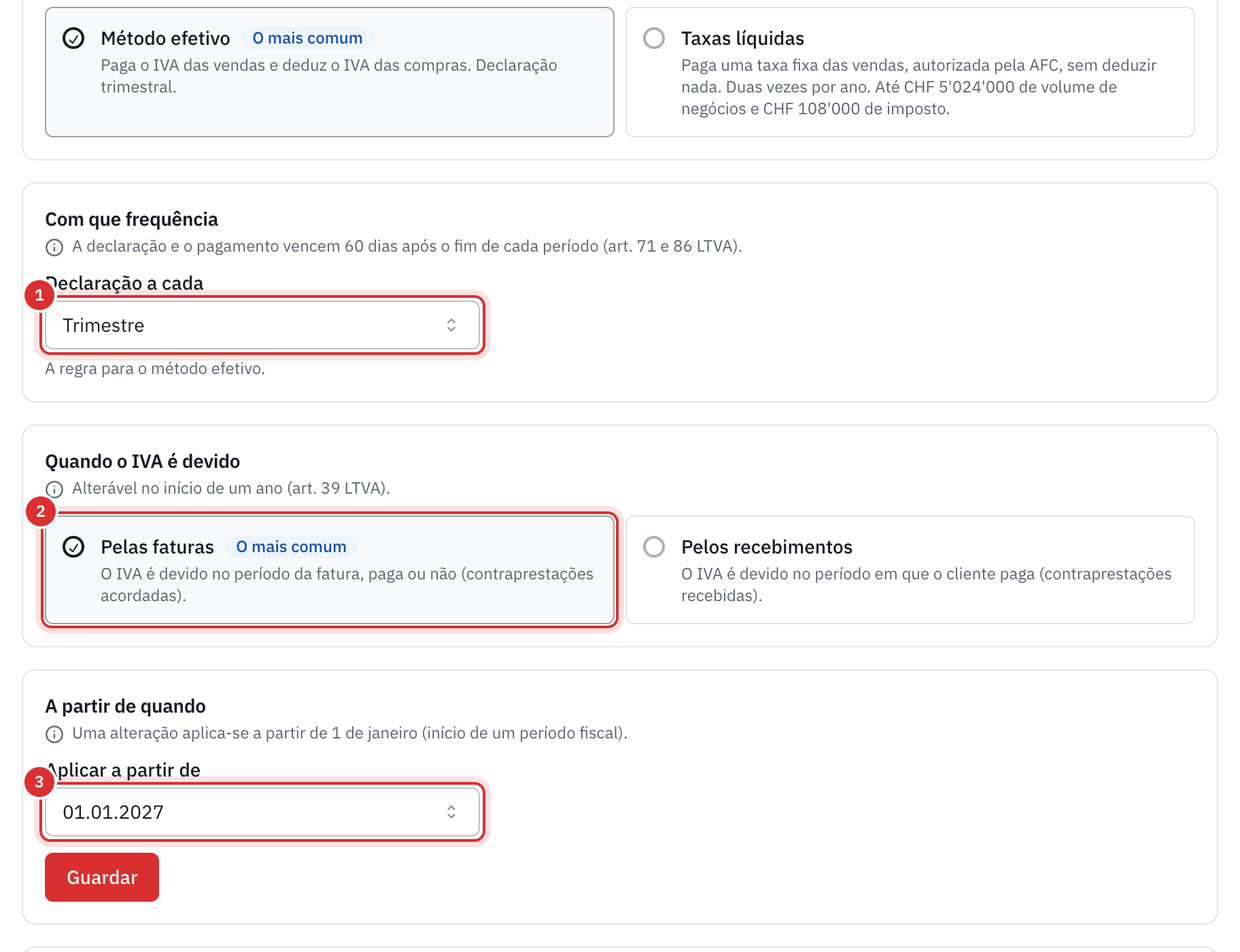Click info icon beside Uma alteração aplica-se note
Image resolution: width=1240 pixels, height=952 pixels.
tap(54, 734)
